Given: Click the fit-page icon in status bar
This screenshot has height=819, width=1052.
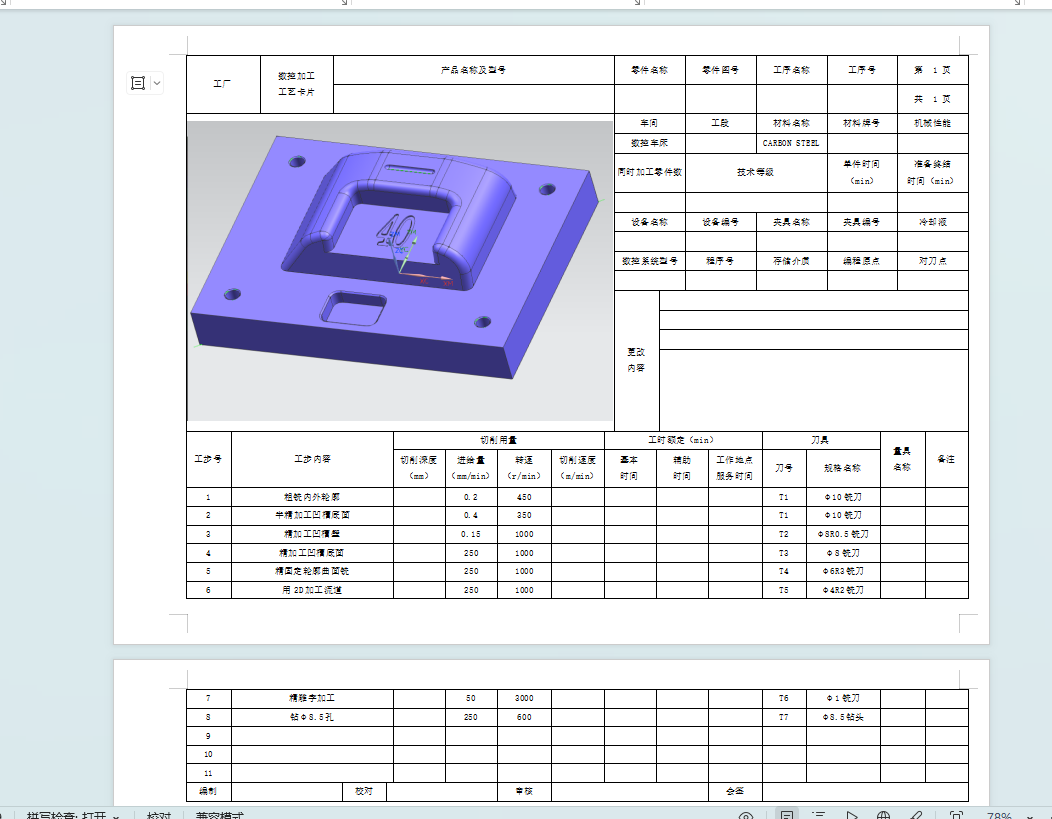Looking at the screenshot, I should point(957,815).
